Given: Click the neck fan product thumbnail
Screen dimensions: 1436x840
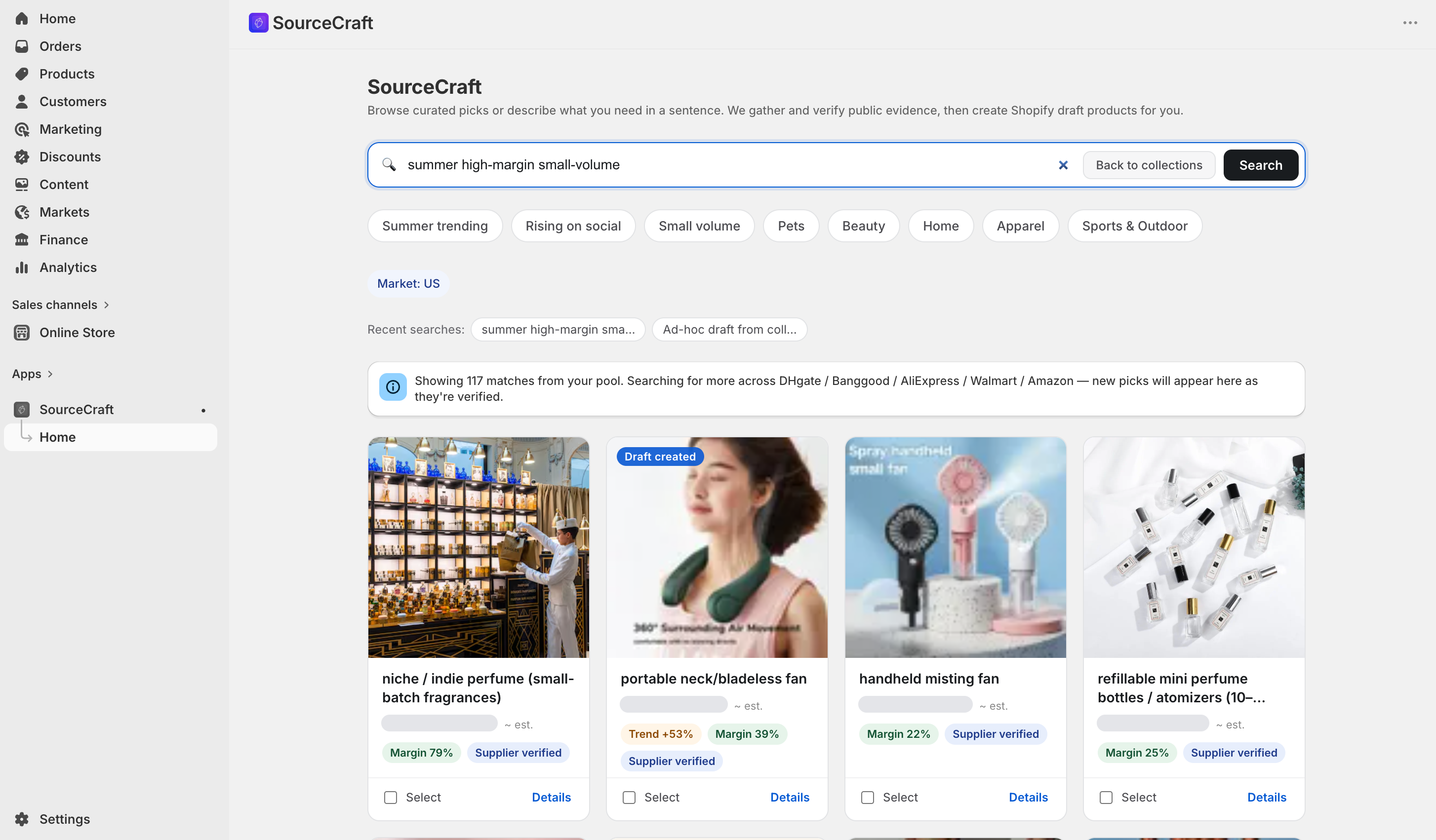Looking at the screenshot, I should pyautogui.click(x=717, y=547).
